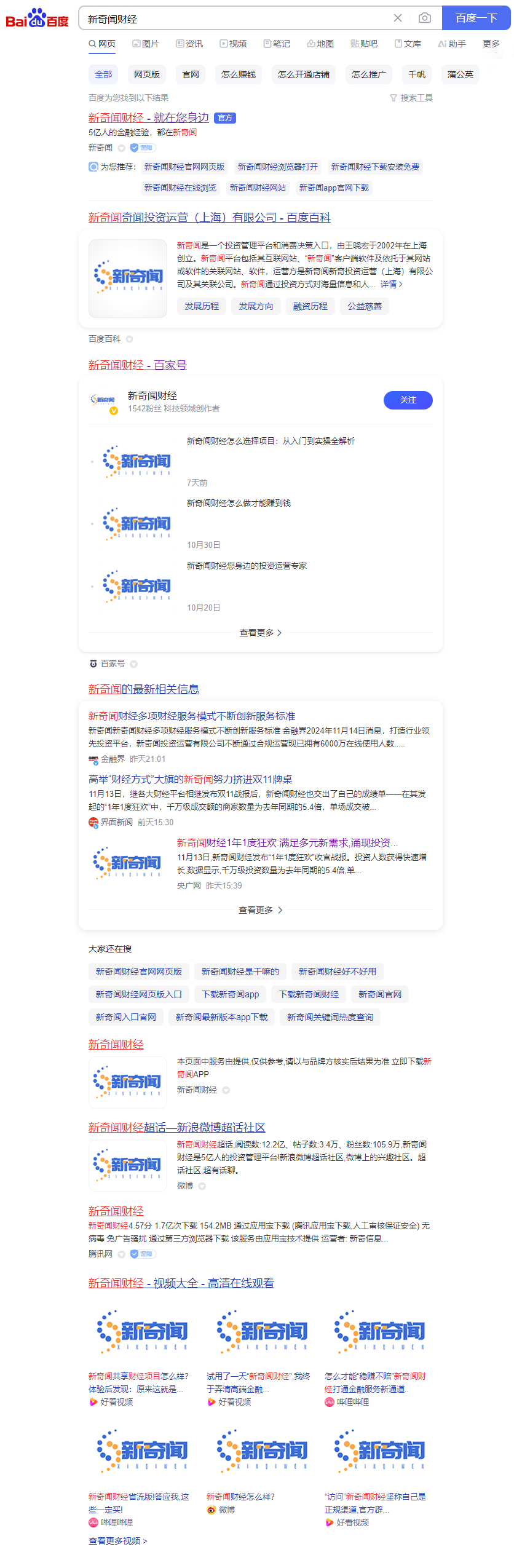Expand 查看更多 in latest news card
The image size is (514, 1568).
point(260,909)
